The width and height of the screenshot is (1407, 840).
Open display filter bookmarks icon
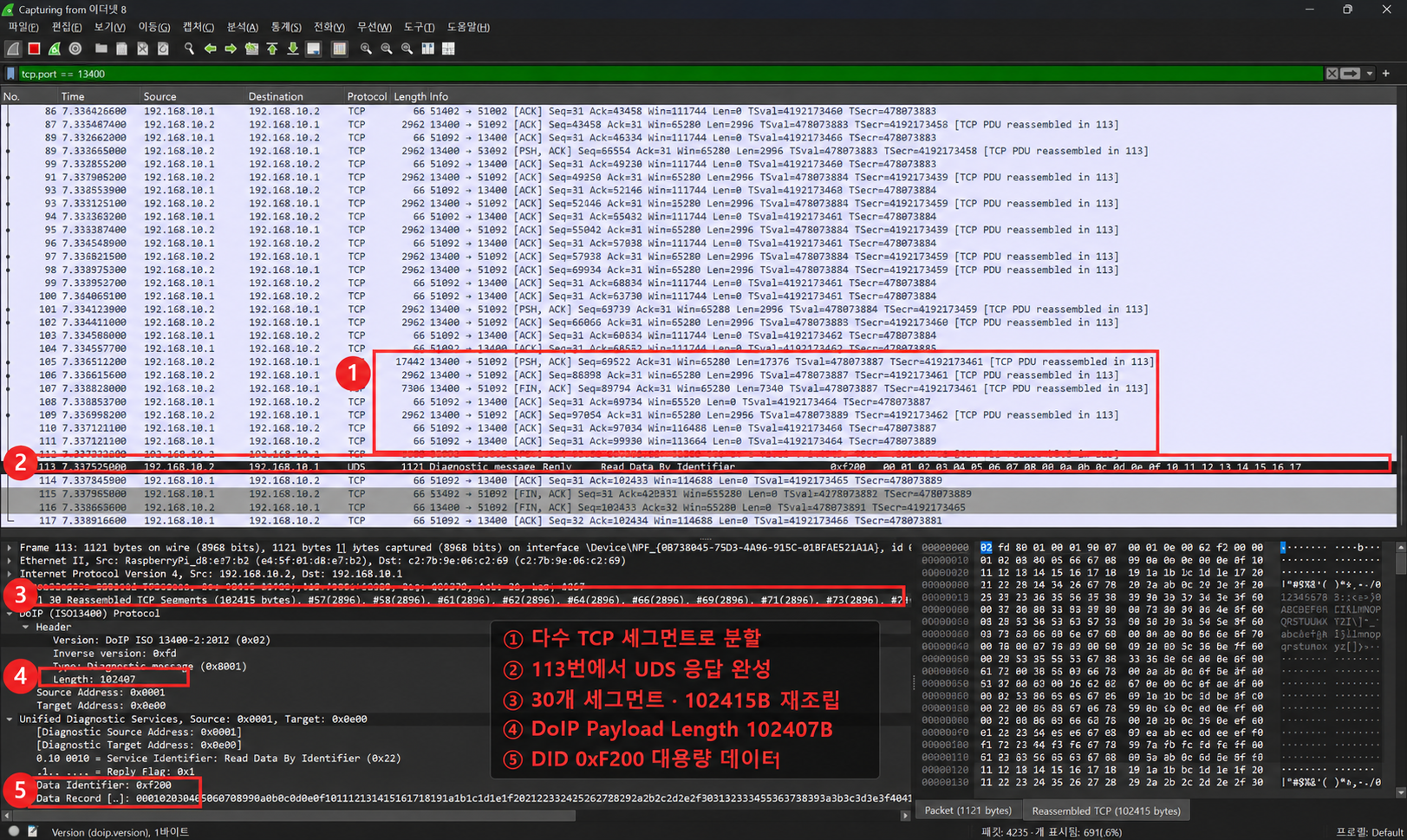(x=10, y=74)
